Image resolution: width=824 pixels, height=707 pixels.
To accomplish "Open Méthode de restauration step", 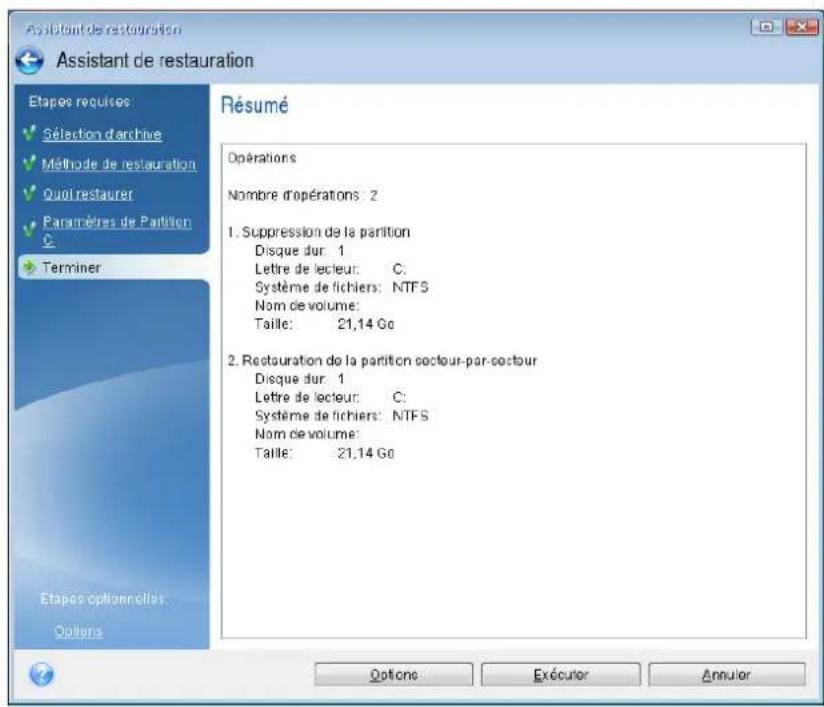I will [x=119, y=164].
